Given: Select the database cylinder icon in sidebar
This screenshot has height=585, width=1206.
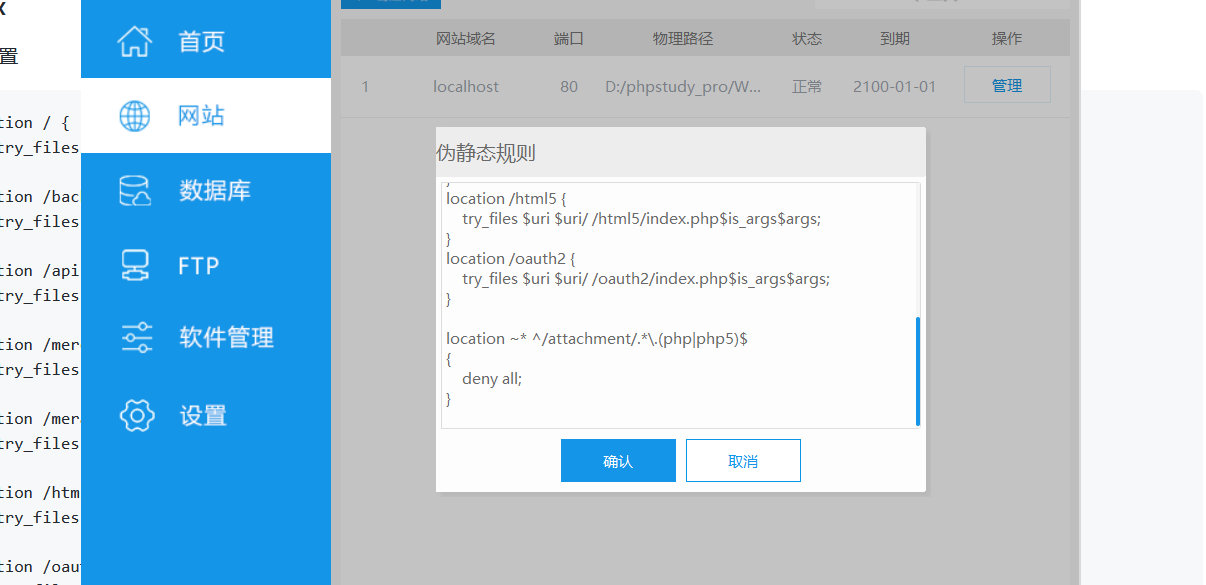Looking at the screenshot, I should [x=136, y=190].
